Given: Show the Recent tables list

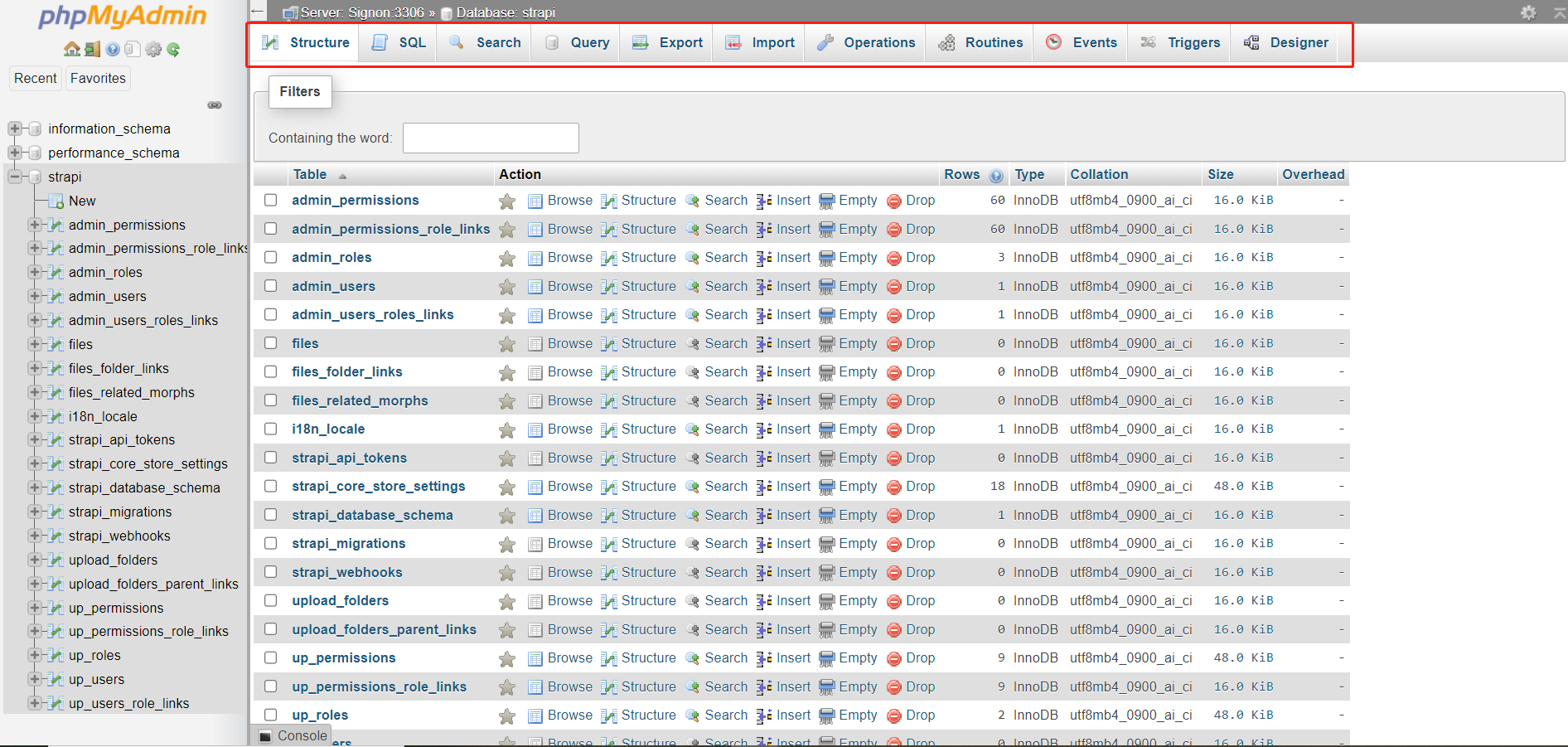Looking at the screenshot, I should click(36, 78).
